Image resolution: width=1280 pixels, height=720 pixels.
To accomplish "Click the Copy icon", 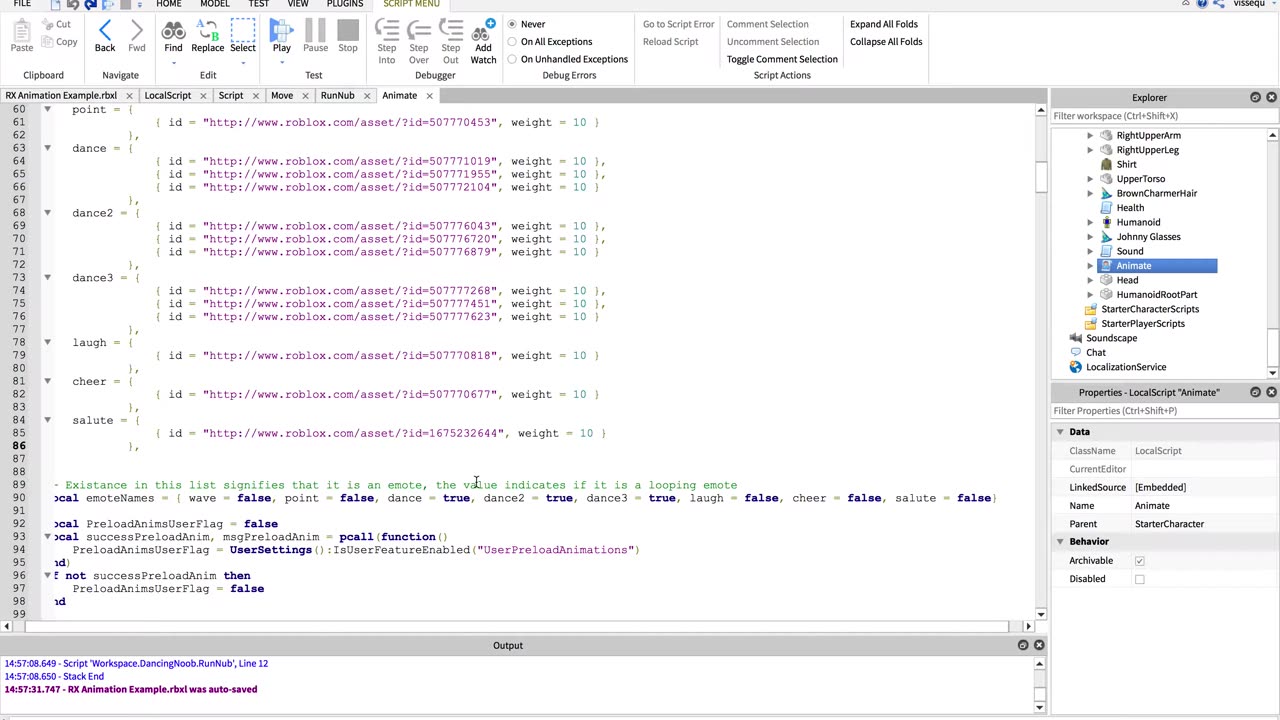I will tap(47, 42).
